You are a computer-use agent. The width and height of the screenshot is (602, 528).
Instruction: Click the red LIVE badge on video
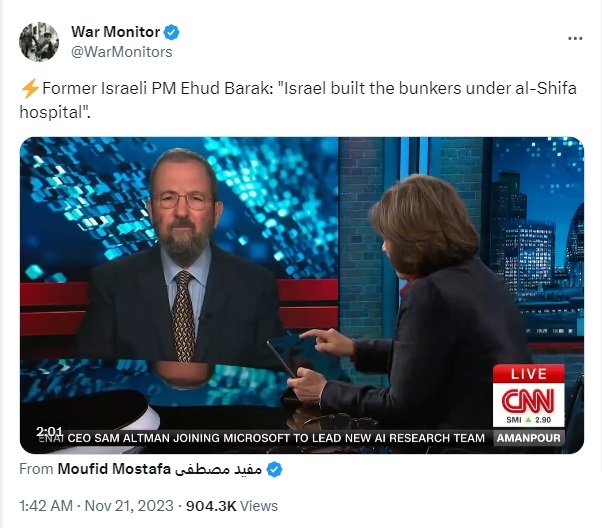(x=529, y=374)
